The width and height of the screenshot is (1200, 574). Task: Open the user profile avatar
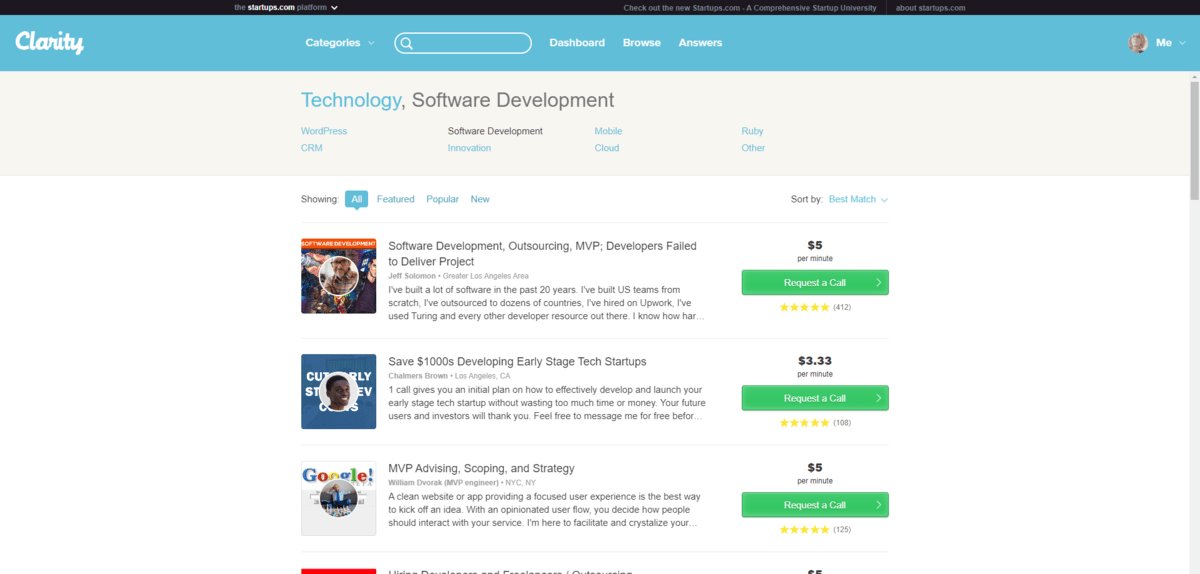[x=1138, y=43]
